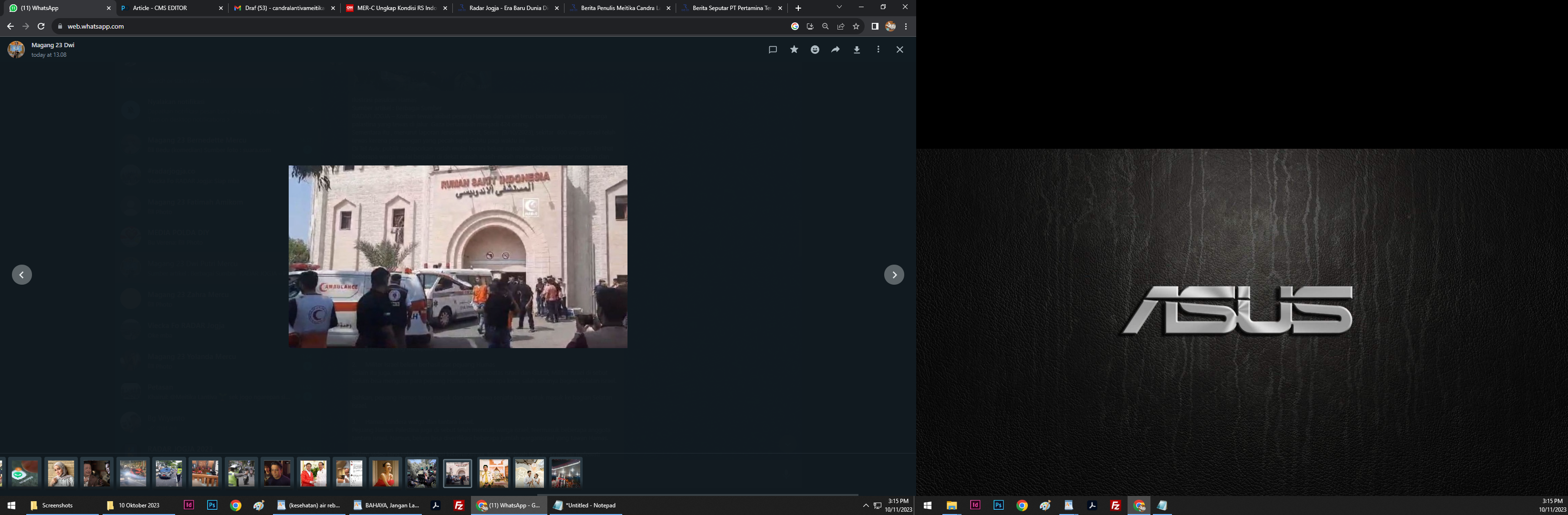Go to the previous media item

[22, 275]
